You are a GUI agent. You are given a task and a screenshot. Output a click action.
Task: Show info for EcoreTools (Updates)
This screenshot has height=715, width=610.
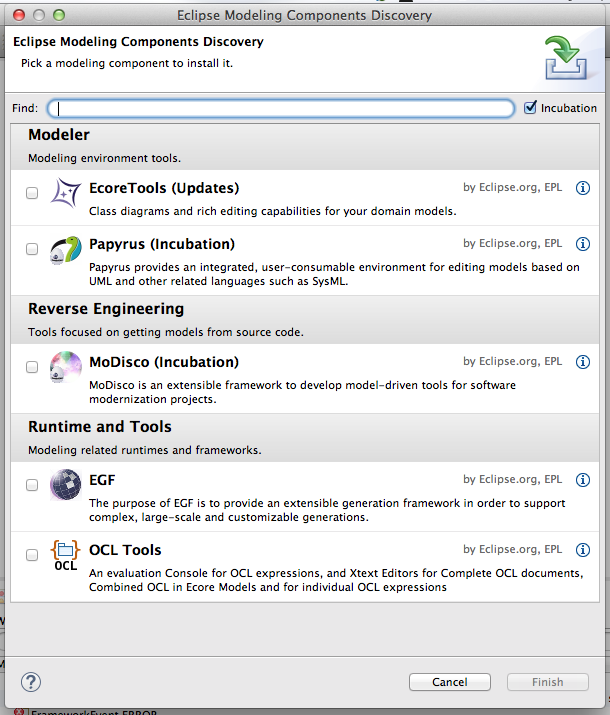pos(583,188)
